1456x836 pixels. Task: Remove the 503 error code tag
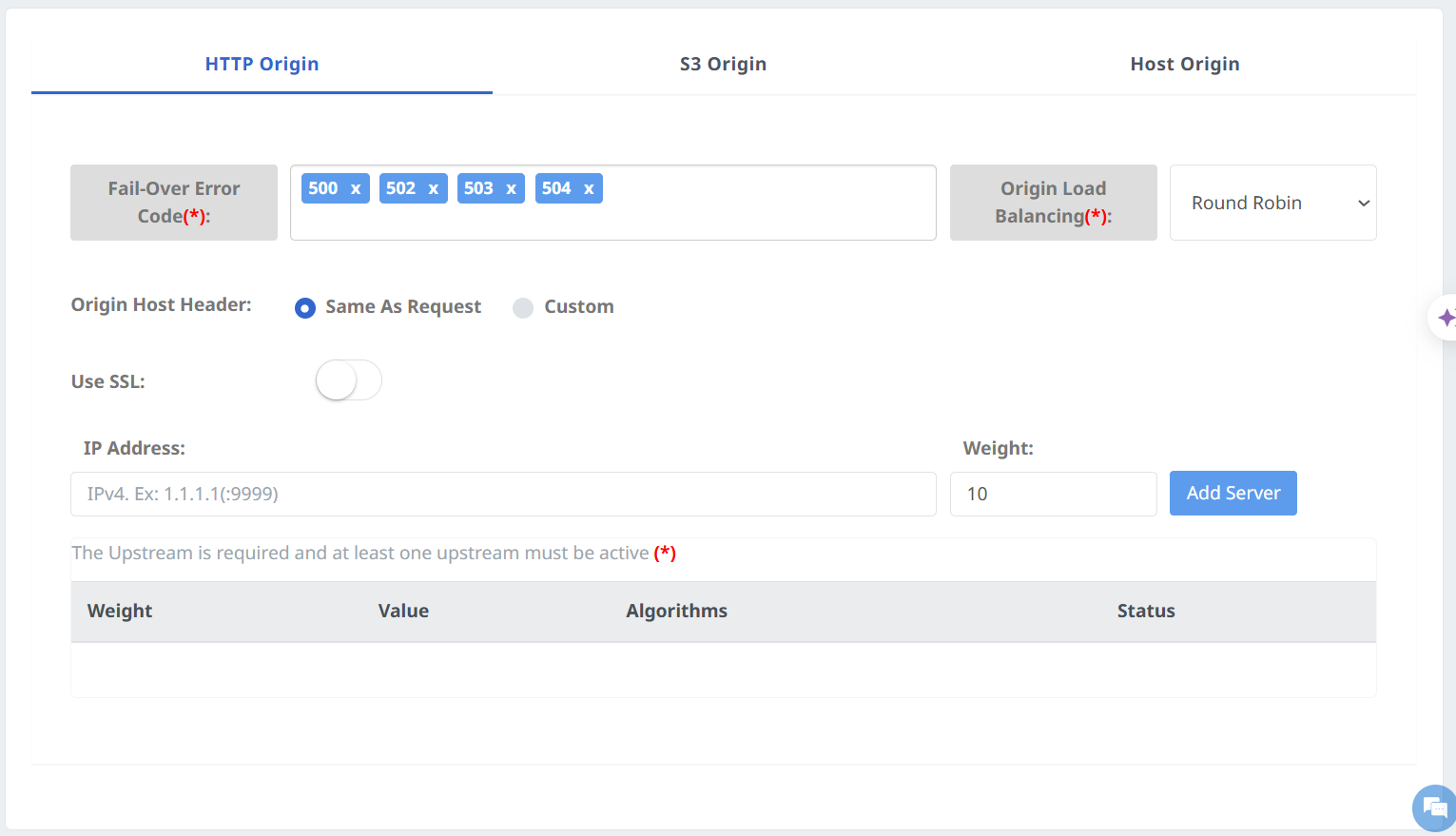tap(512, 189)
